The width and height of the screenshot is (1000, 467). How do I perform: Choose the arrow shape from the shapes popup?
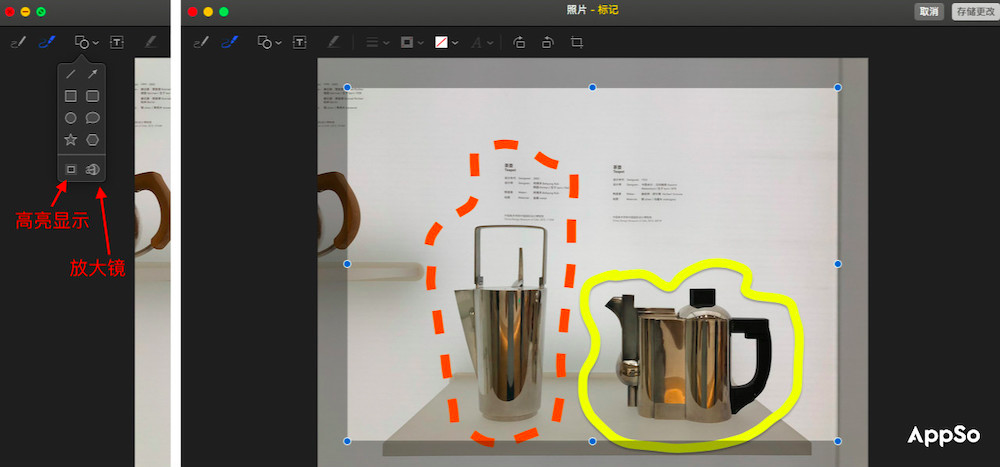[x=93, y=74]
